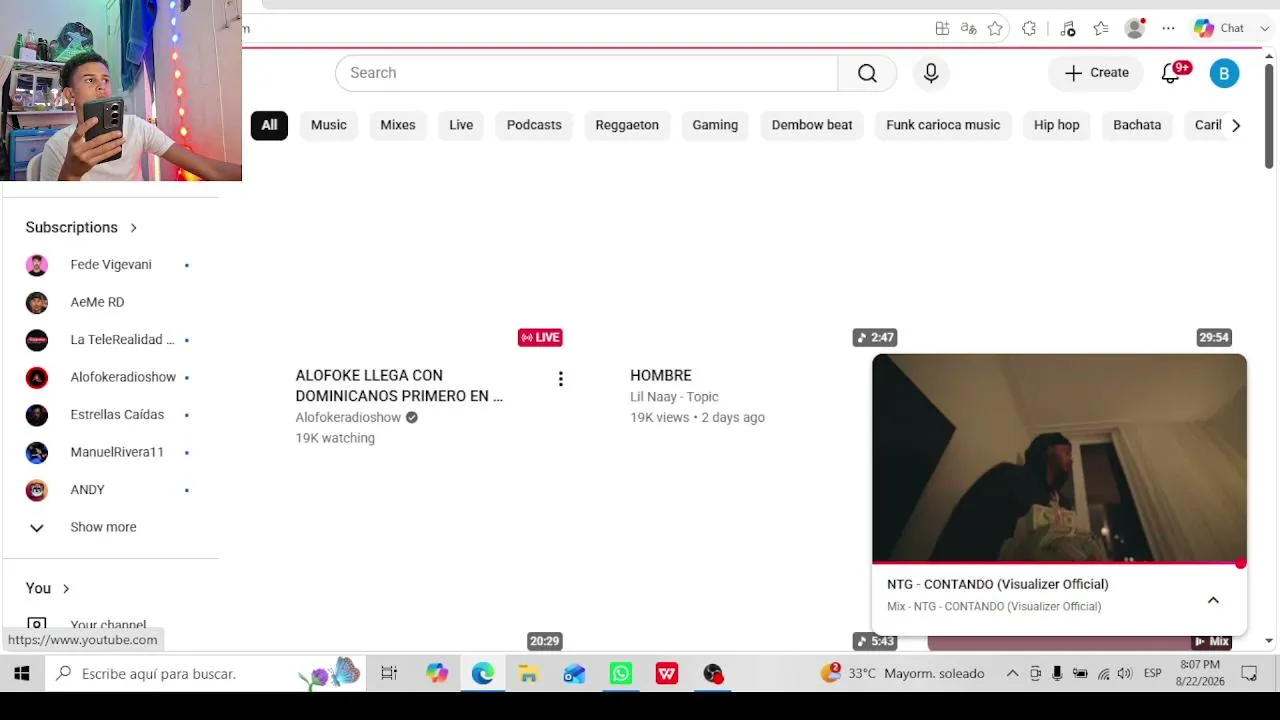This screenshot has height=720, width=1280.
Task: Open the split screen browser icon
Action: pos(942,28)
